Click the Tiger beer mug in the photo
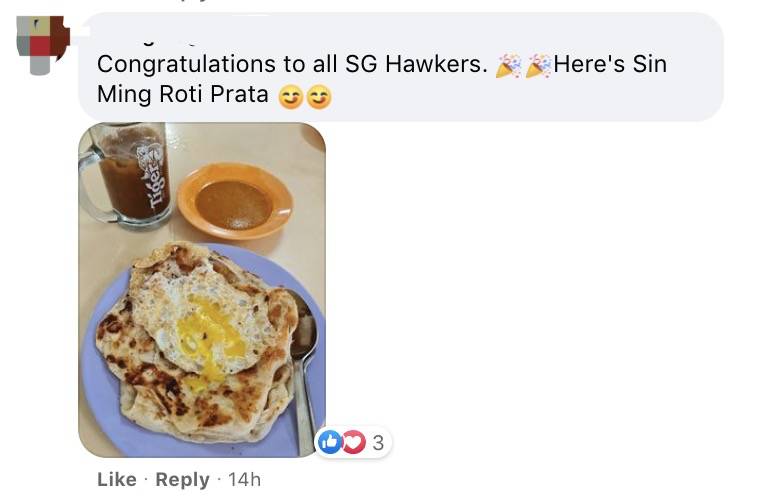 point(128,175)
